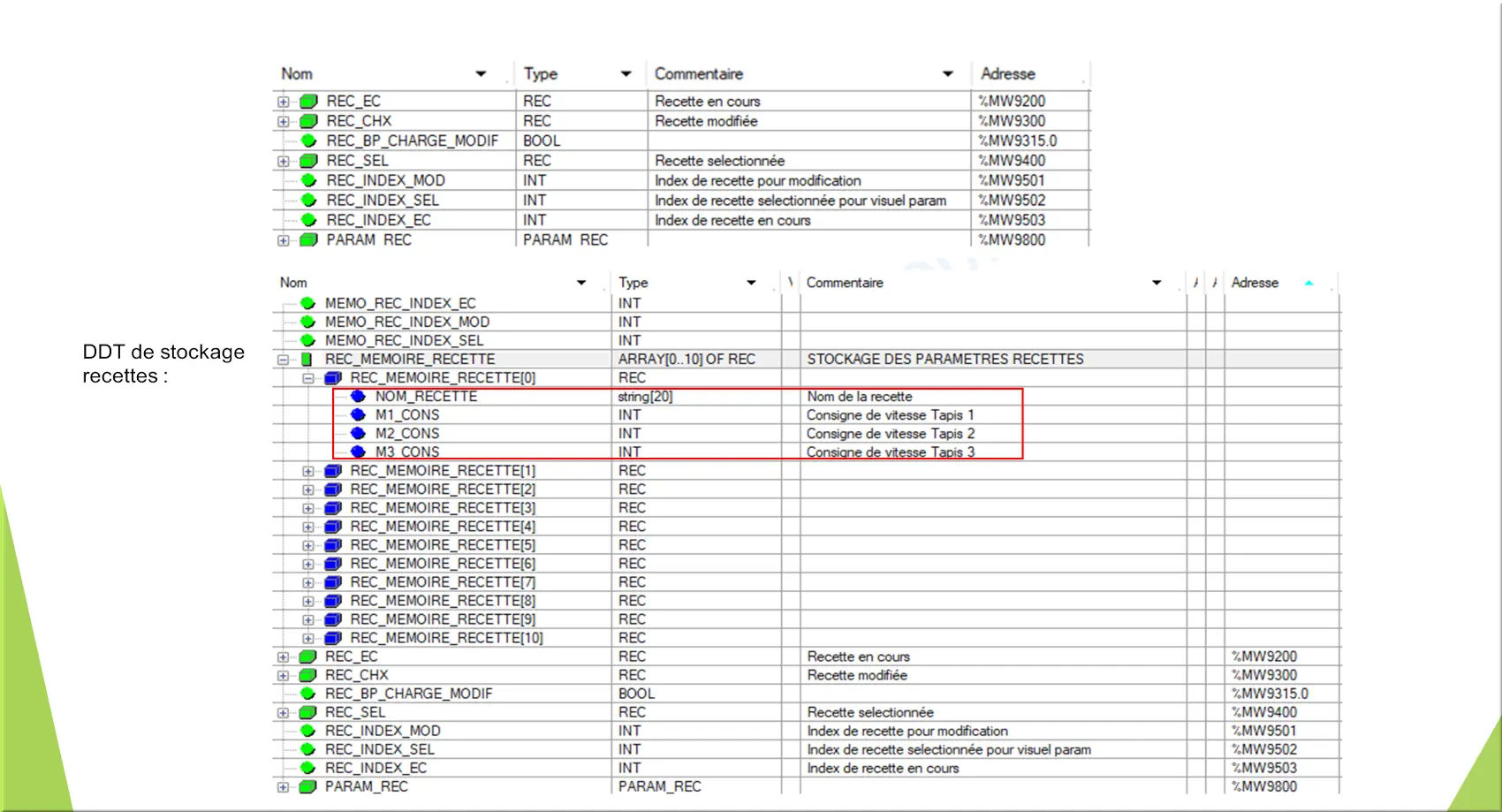Open Type column filter dropdown, lower table
Viewport: 1502px width, 812px height.
751,283
